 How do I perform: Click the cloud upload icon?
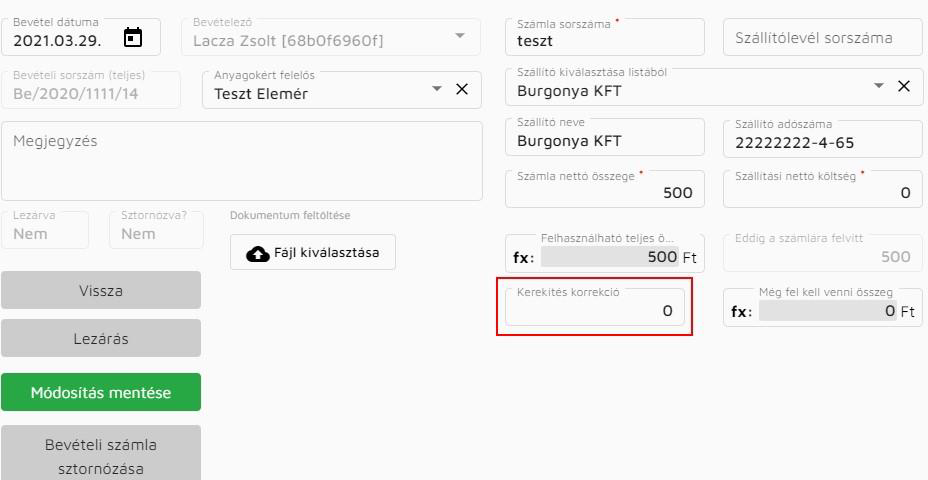[257, 253]
